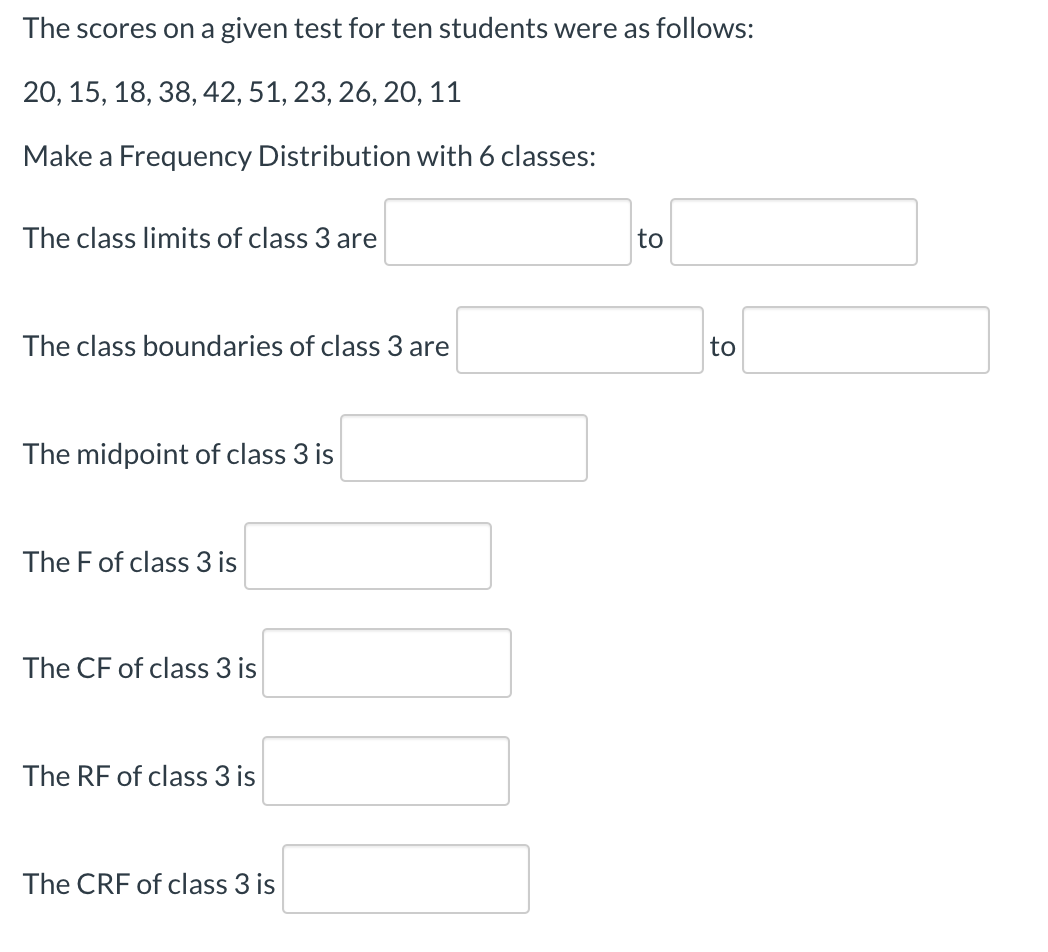Select the cumulative relative frequency answer box
Viewport: 1048px width, 952px height.
click(405, 878)
